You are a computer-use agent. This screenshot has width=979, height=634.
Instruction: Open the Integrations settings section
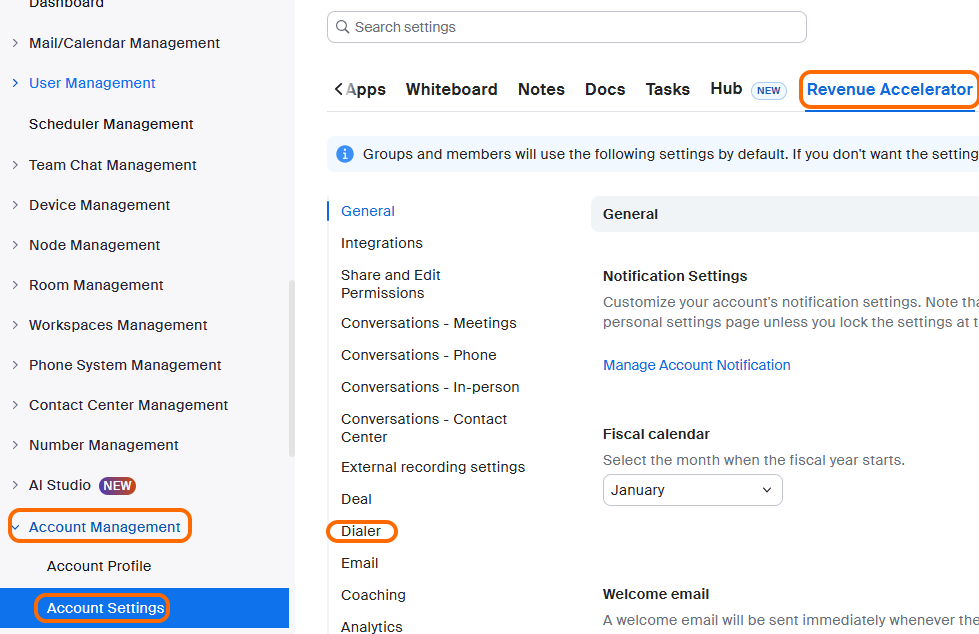click(x=381, y=243)
